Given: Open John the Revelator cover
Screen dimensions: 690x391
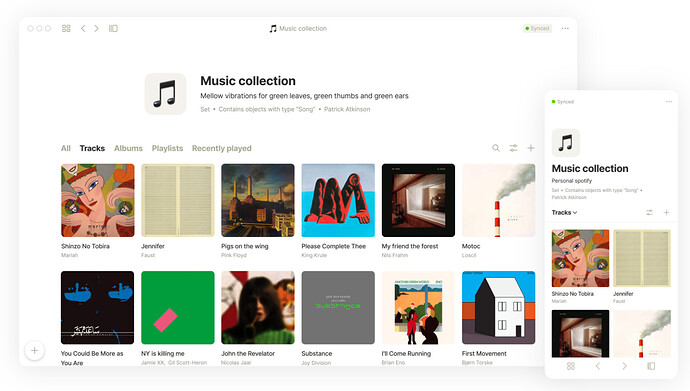Looking at the screenshot, I should 258,307.
